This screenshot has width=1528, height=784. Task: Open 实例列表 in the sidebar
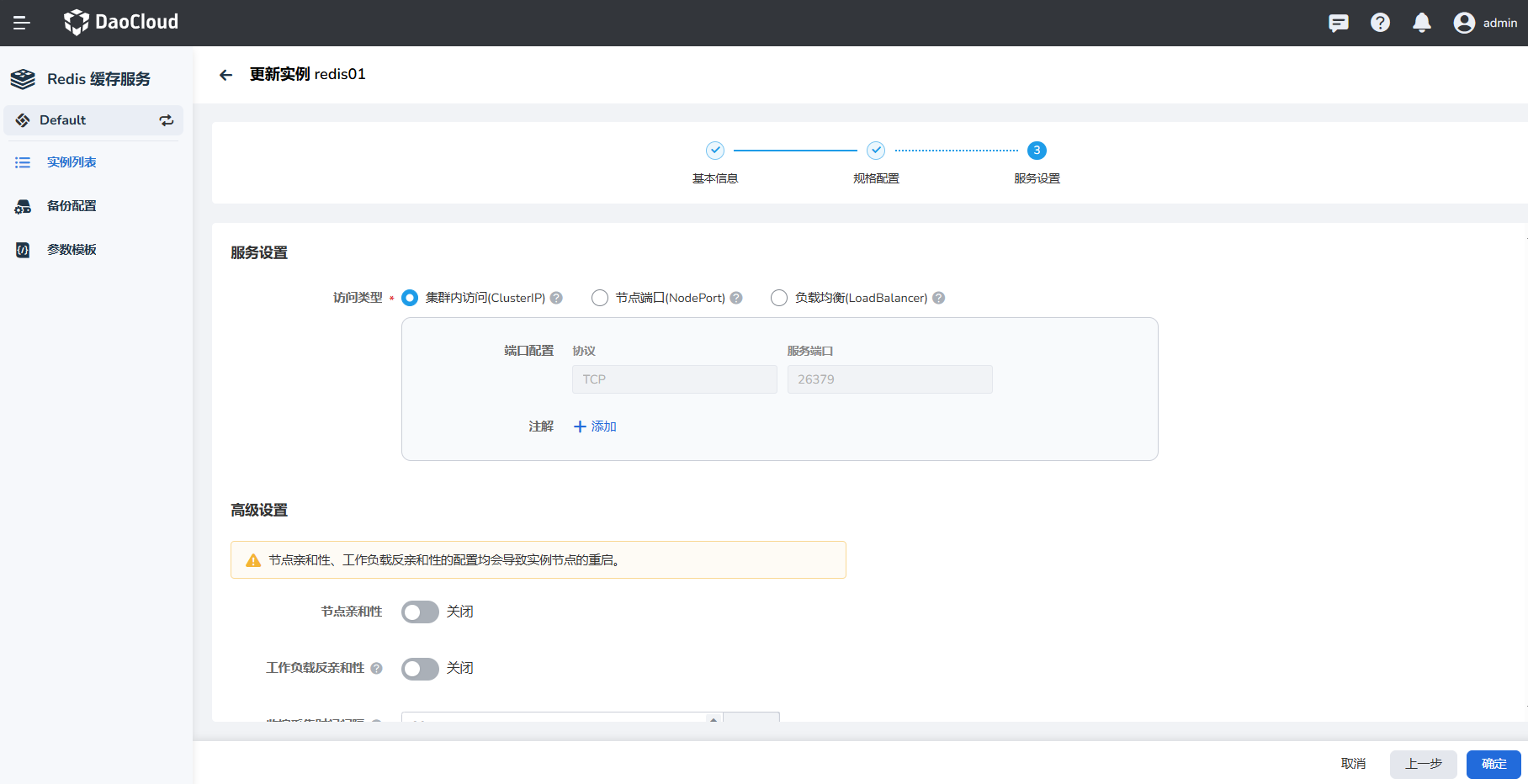click(72, 162)
